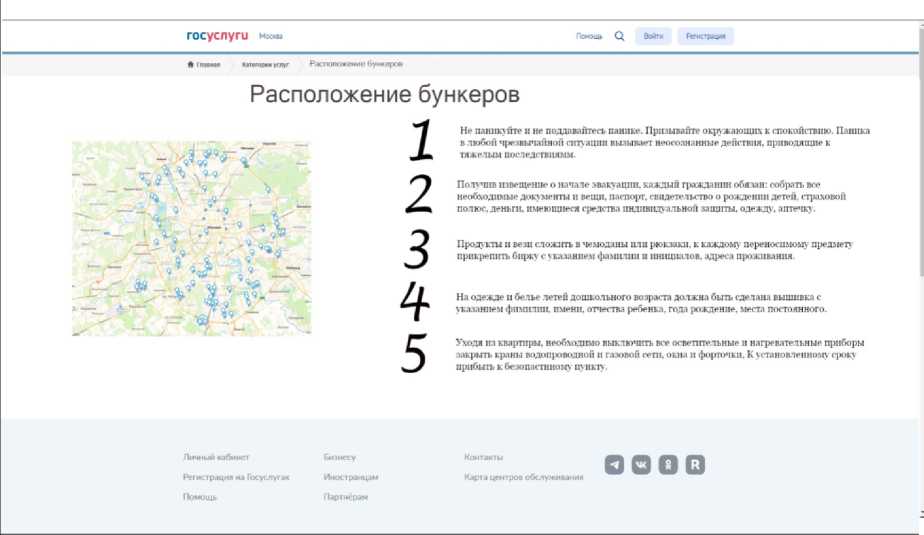Open search with the magnifier icon
This screenshot has height=535, width=924.
[619, 36]
